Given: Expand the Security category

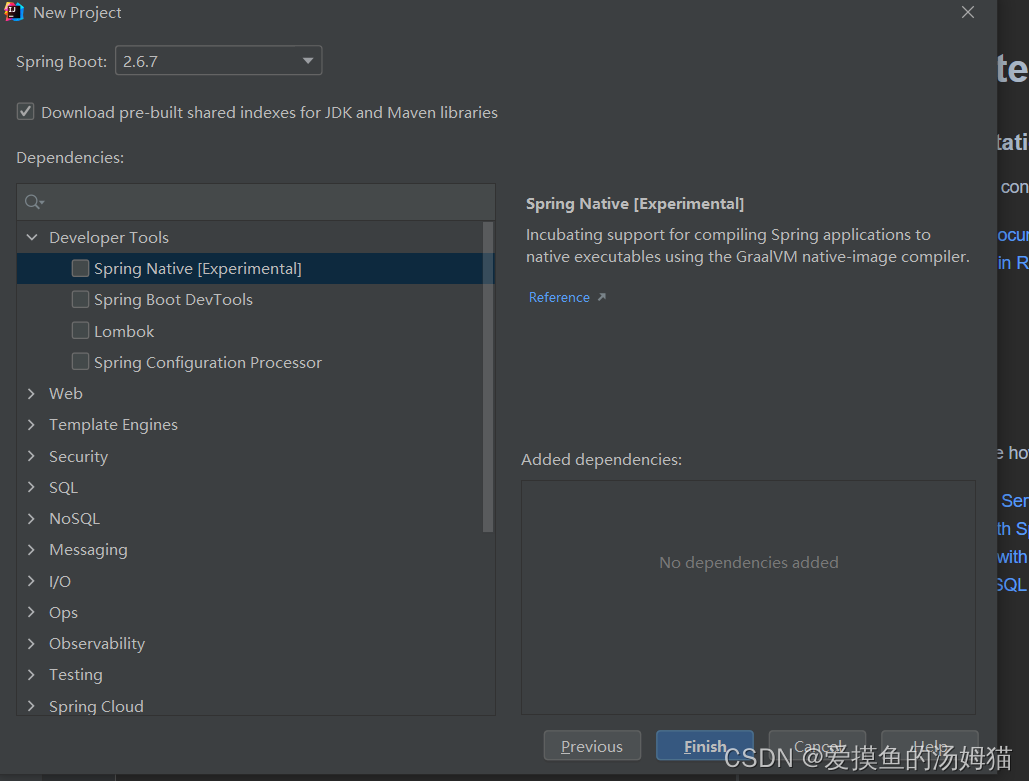Looking at the screenshot, I should click(x=32, y=456).
